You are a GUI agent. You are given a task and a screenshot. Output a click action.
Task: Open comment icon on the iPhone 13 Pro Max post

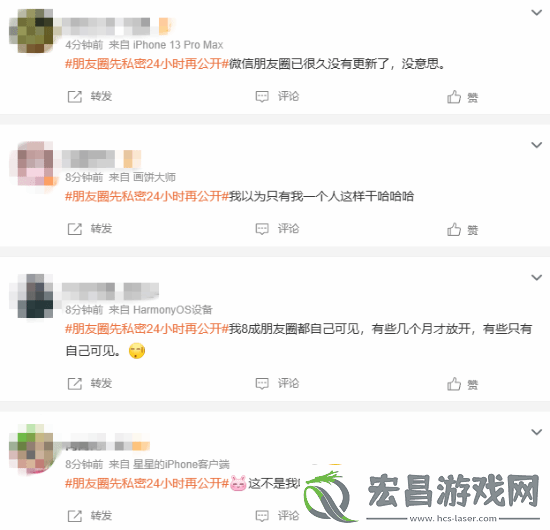click(x=262, y=96)
